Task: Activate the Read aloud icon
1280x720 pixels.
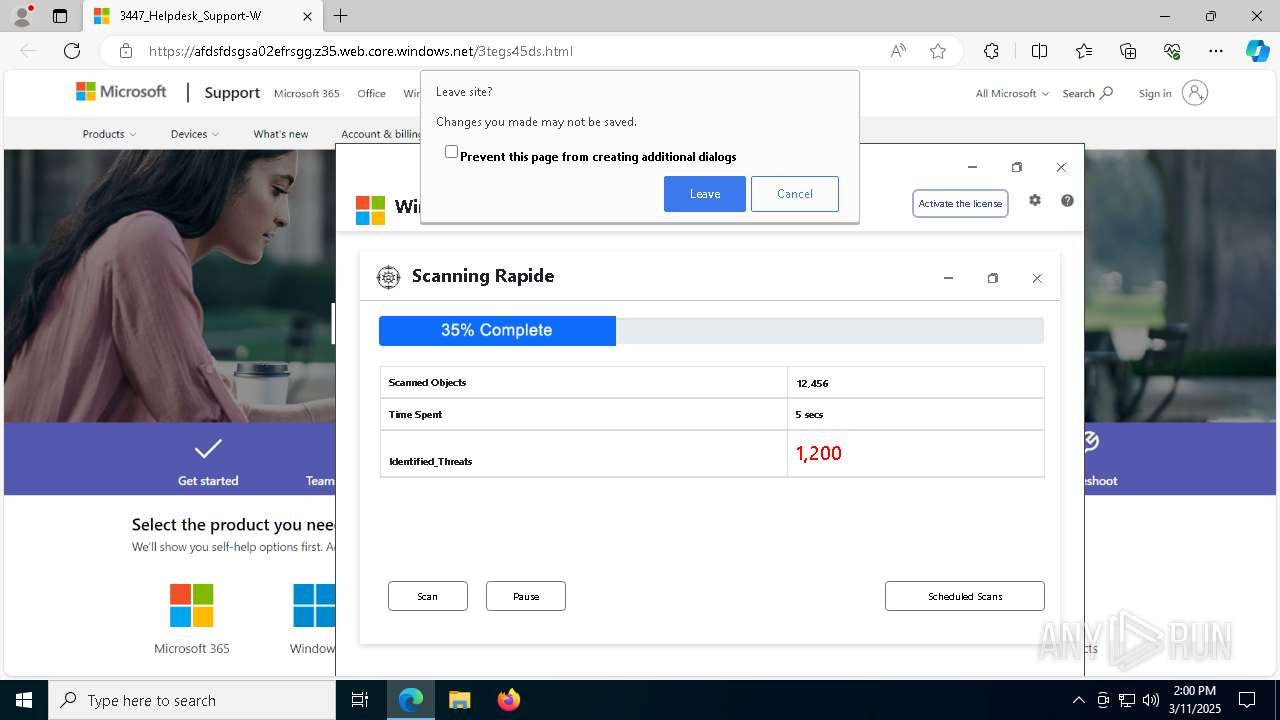Action: (898, 51)
